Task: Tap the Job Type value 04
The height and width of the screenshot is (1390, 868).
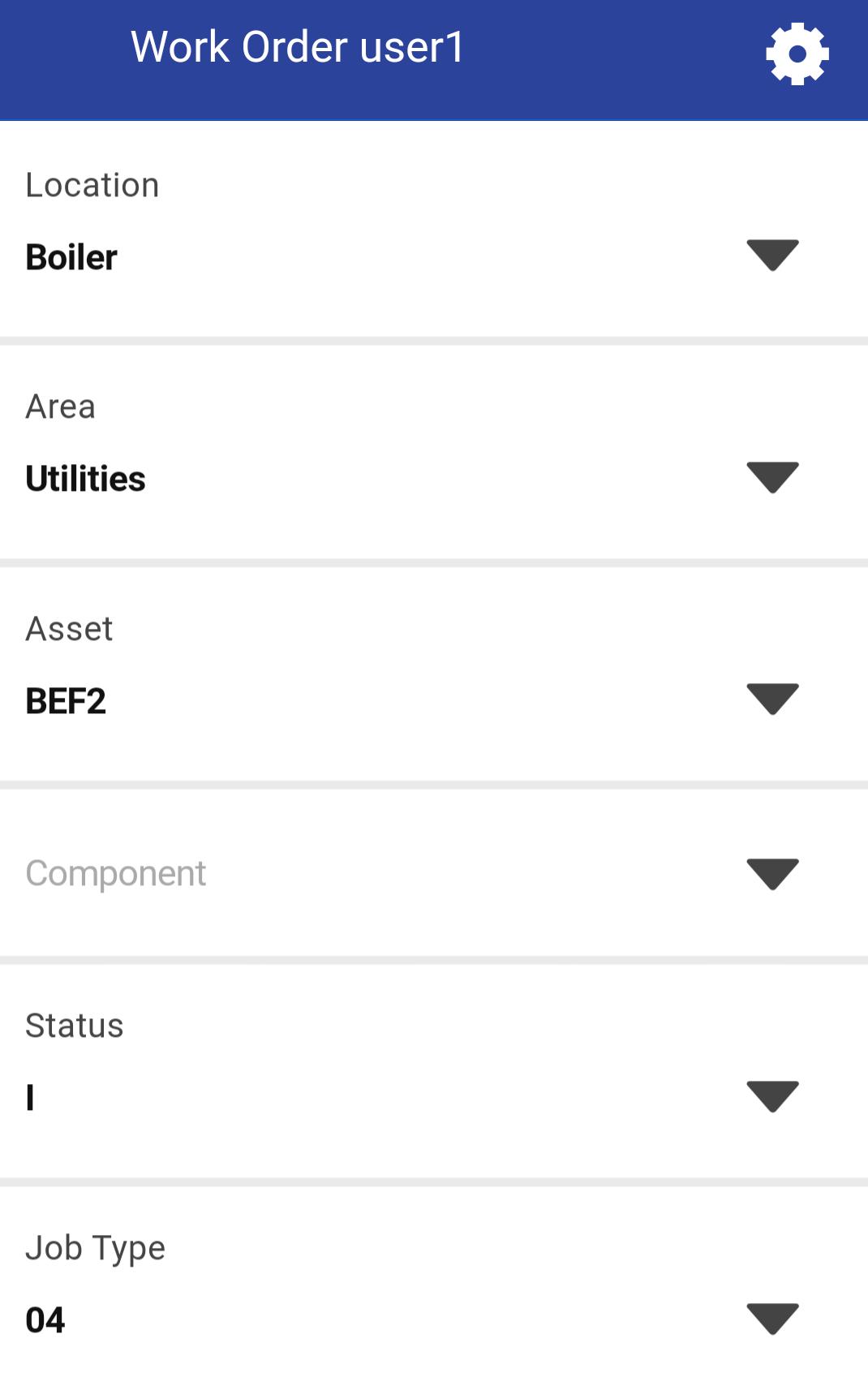Action: point(45,1320)
